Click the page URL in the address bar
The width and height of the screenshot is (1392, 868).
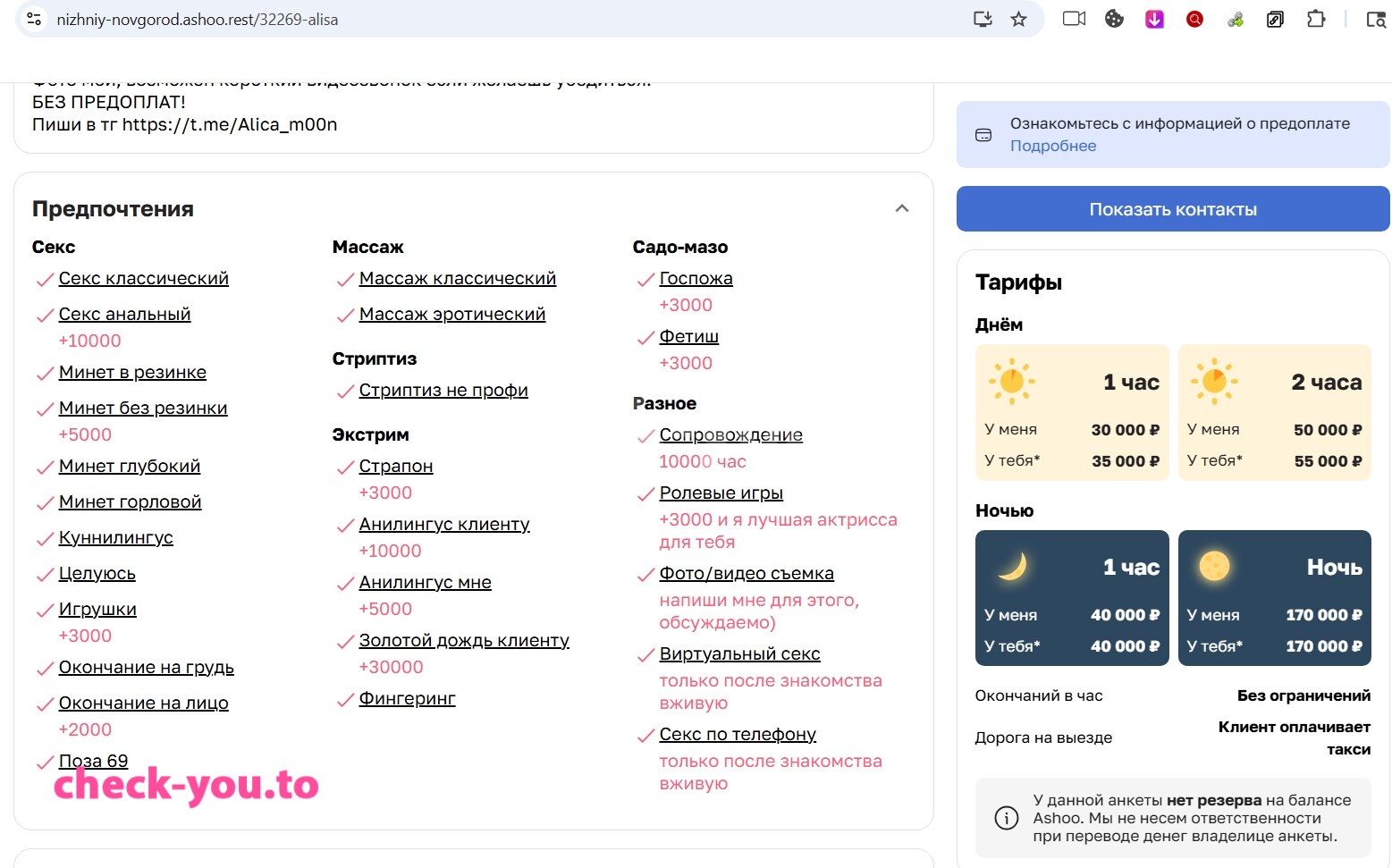(x=198, y=19)
